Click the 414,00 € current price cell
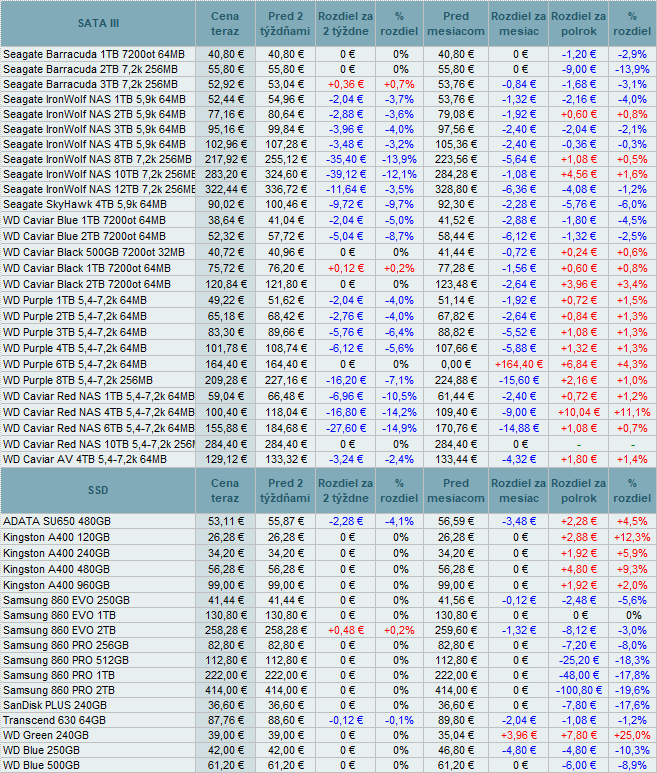Viewport: 657px width, 773px height. [225, 690]
